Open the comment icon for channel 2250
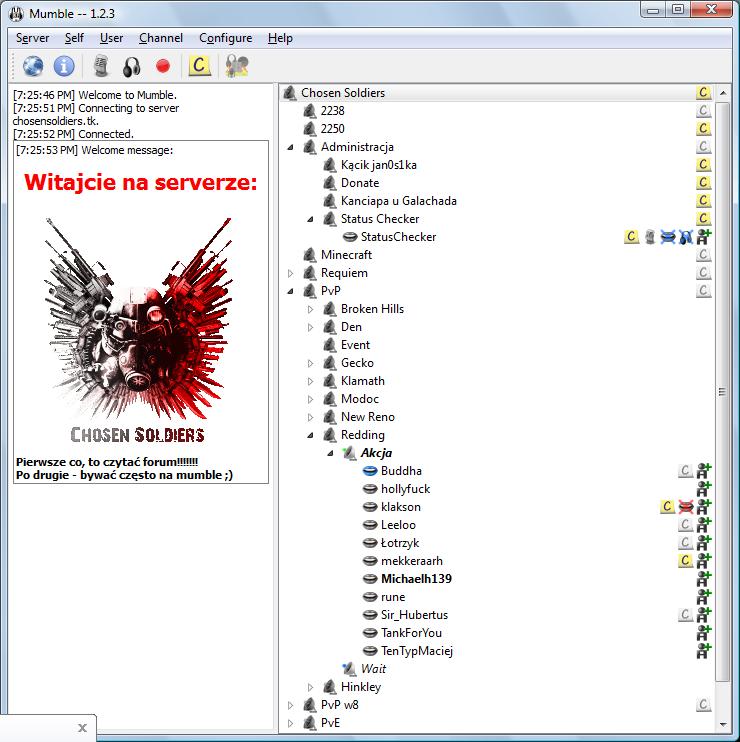The width and height of the screenshot is (740, 742). 704,128
